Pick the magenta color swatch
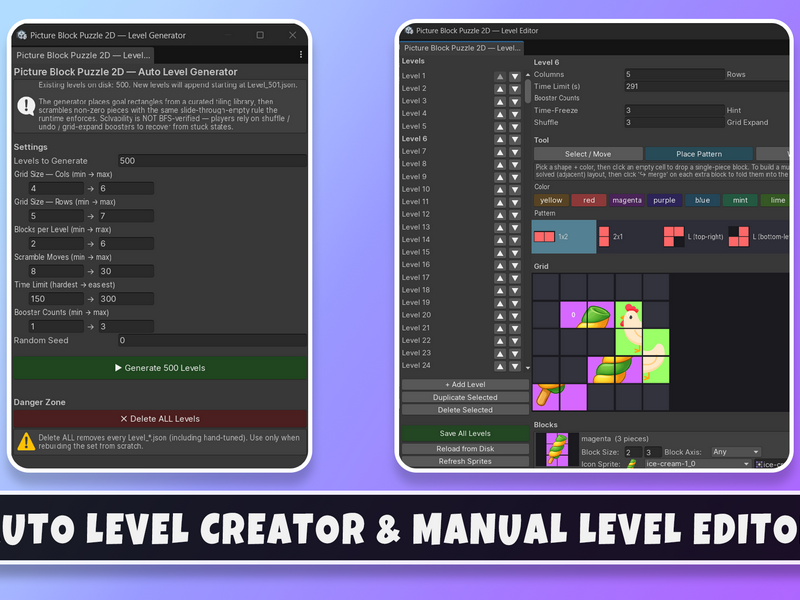 click(627, 201)
